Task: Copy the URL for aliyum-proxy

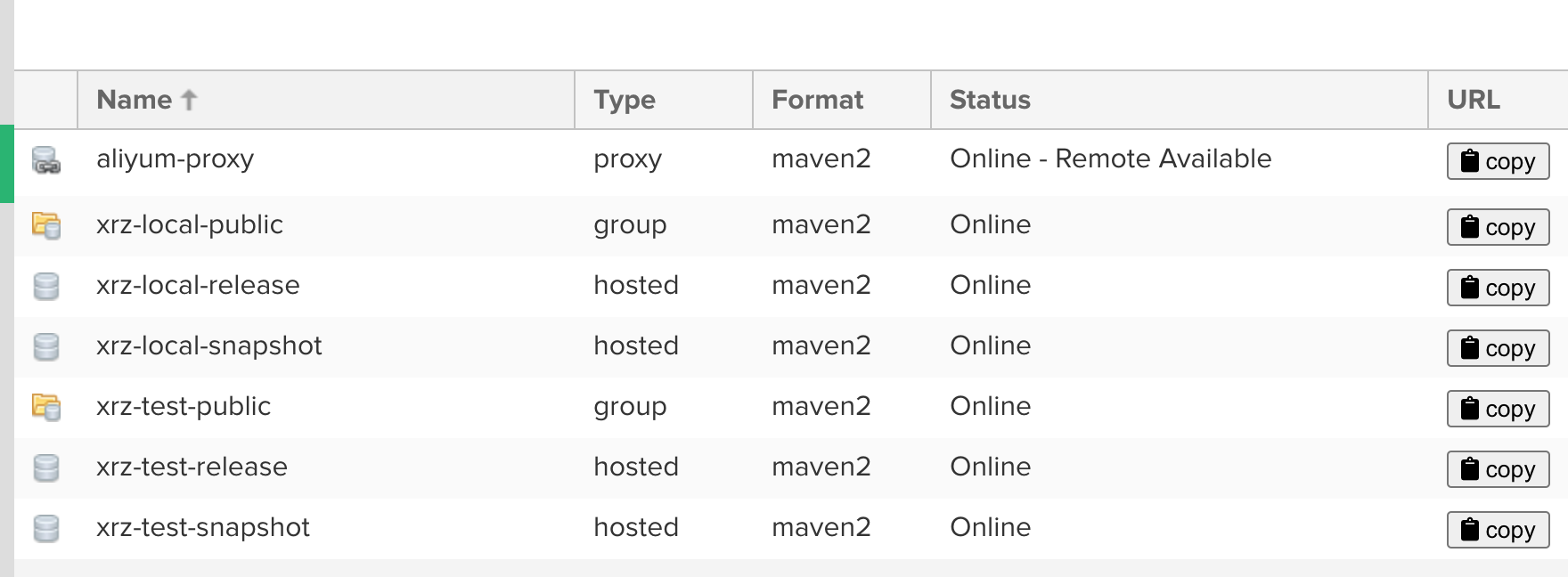Action: 1498,161
